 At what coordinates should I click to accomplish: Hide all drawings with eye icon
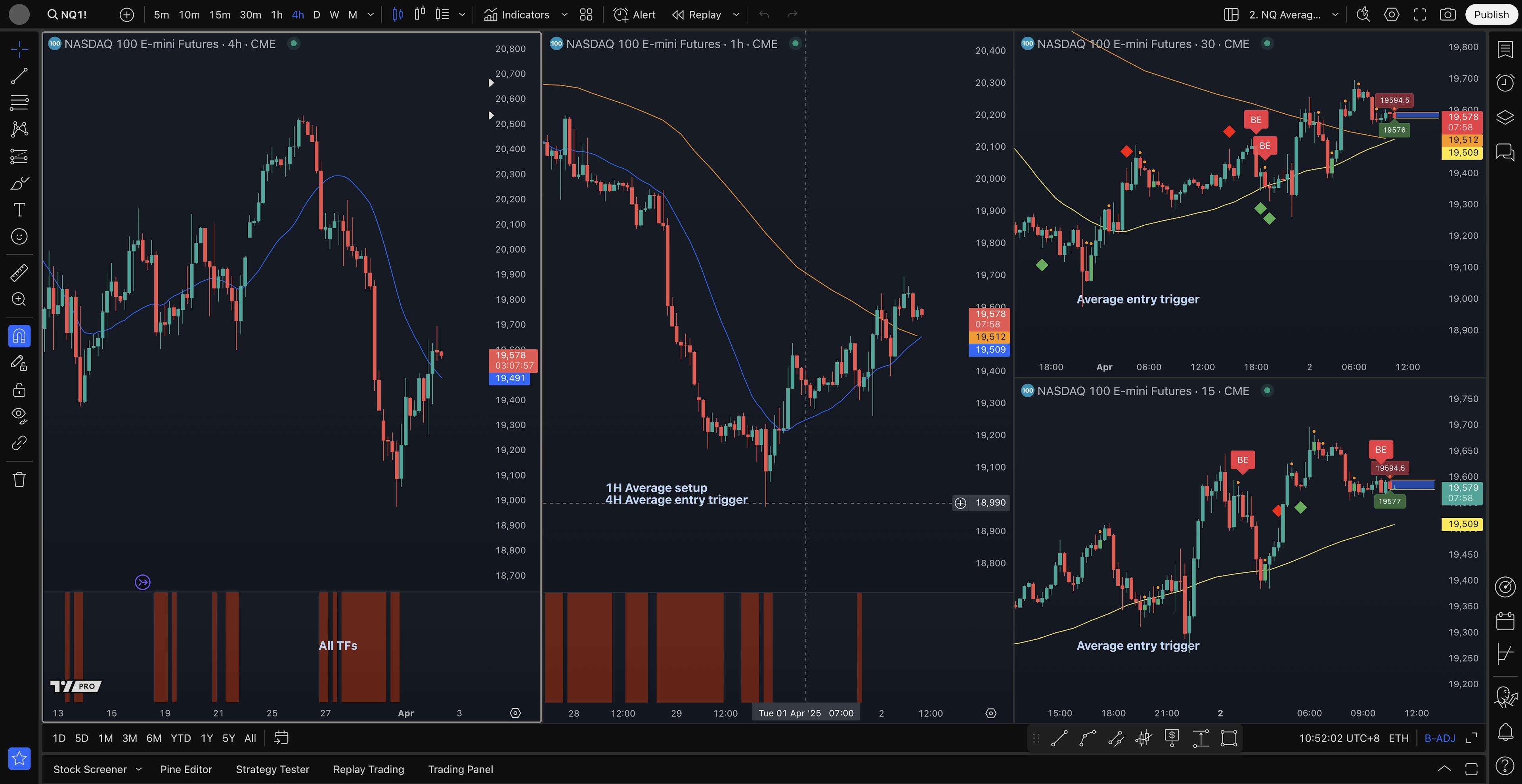[x=19, y=416]
